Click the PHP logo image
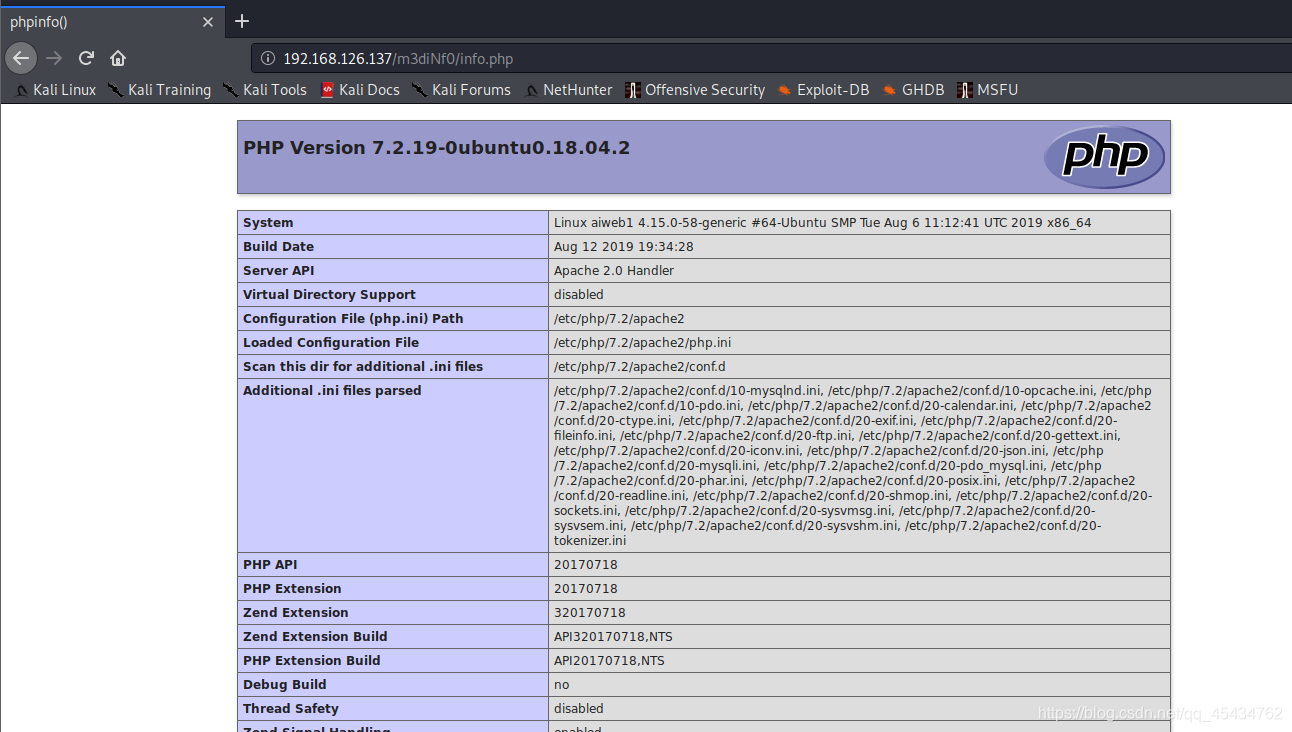1292x732 pixels. point(1104,157)
